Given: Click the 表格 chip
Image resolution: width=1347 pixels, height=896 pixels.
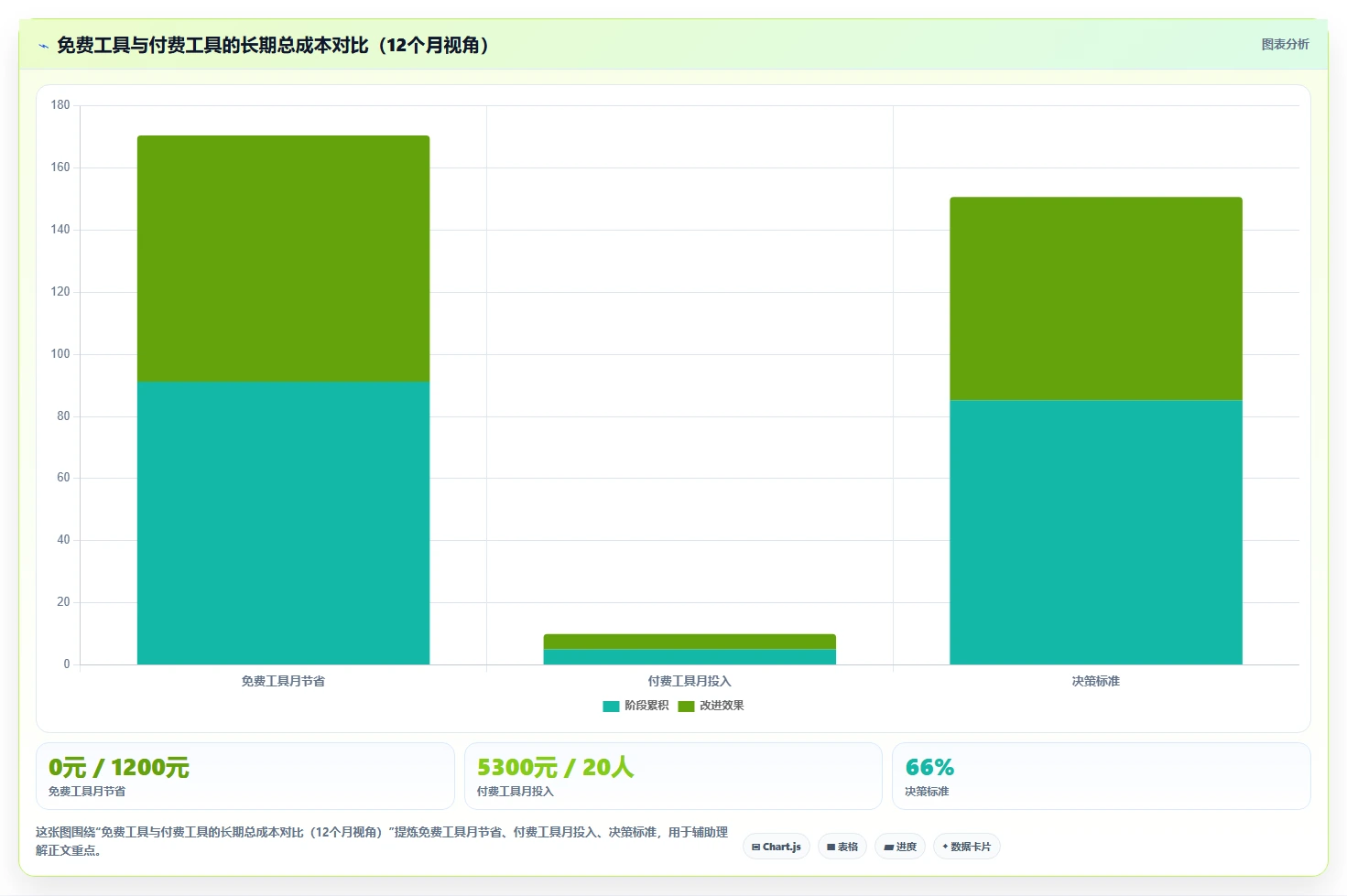Looking at the screenshot, I should [842, 847].
